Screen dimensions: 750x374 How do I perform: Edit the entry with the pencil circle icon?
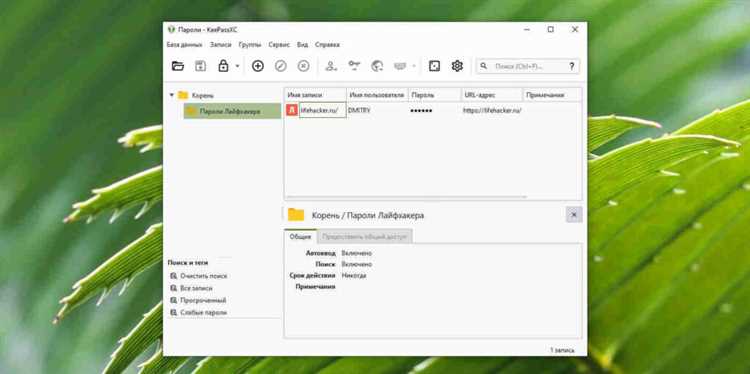(281, 66)
